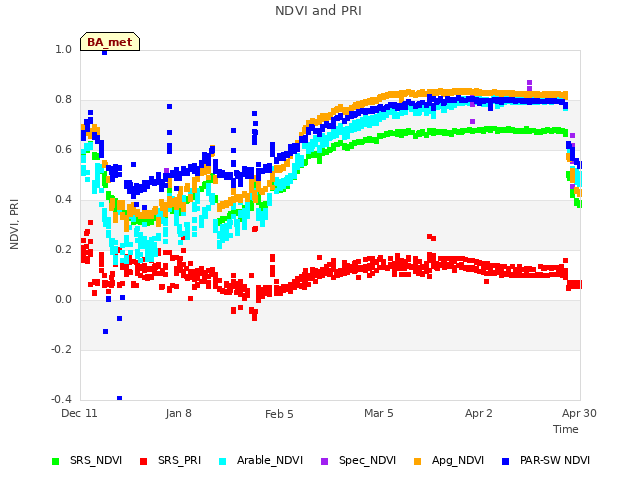This screenshot has height=480, width=640.
Task: Toggle Arable_NDVI series in legend
Action: point(261,460)
